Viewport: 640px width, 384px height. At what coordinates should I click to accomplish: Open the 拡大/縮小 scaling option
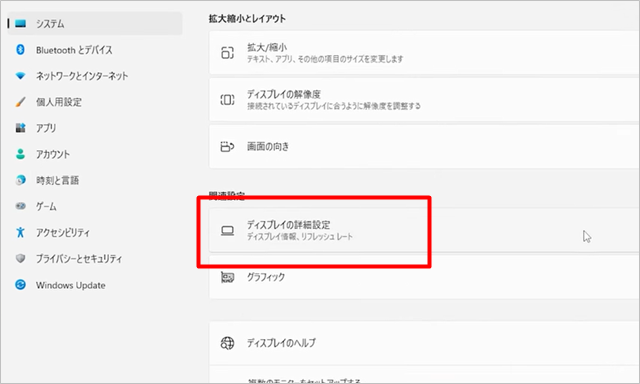[x=424, y=53]
